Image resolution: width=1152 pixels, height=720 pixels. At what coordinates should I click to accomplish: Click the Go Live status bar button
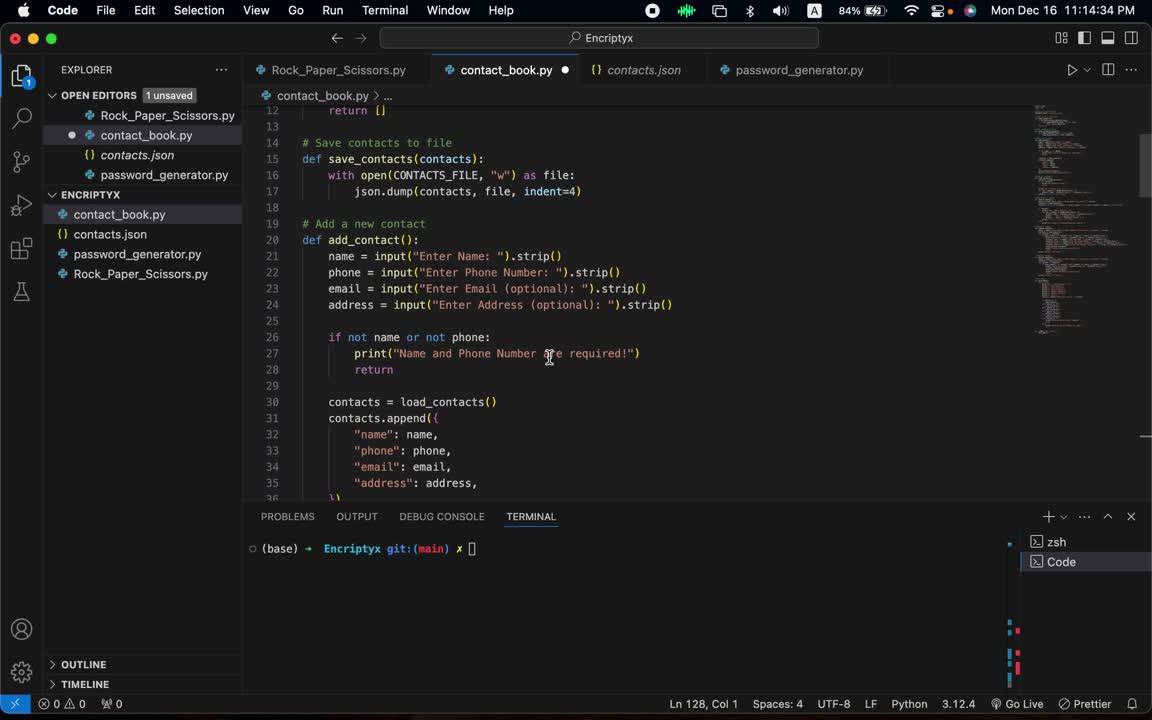pyautogui.click(x=1017, y=704)
